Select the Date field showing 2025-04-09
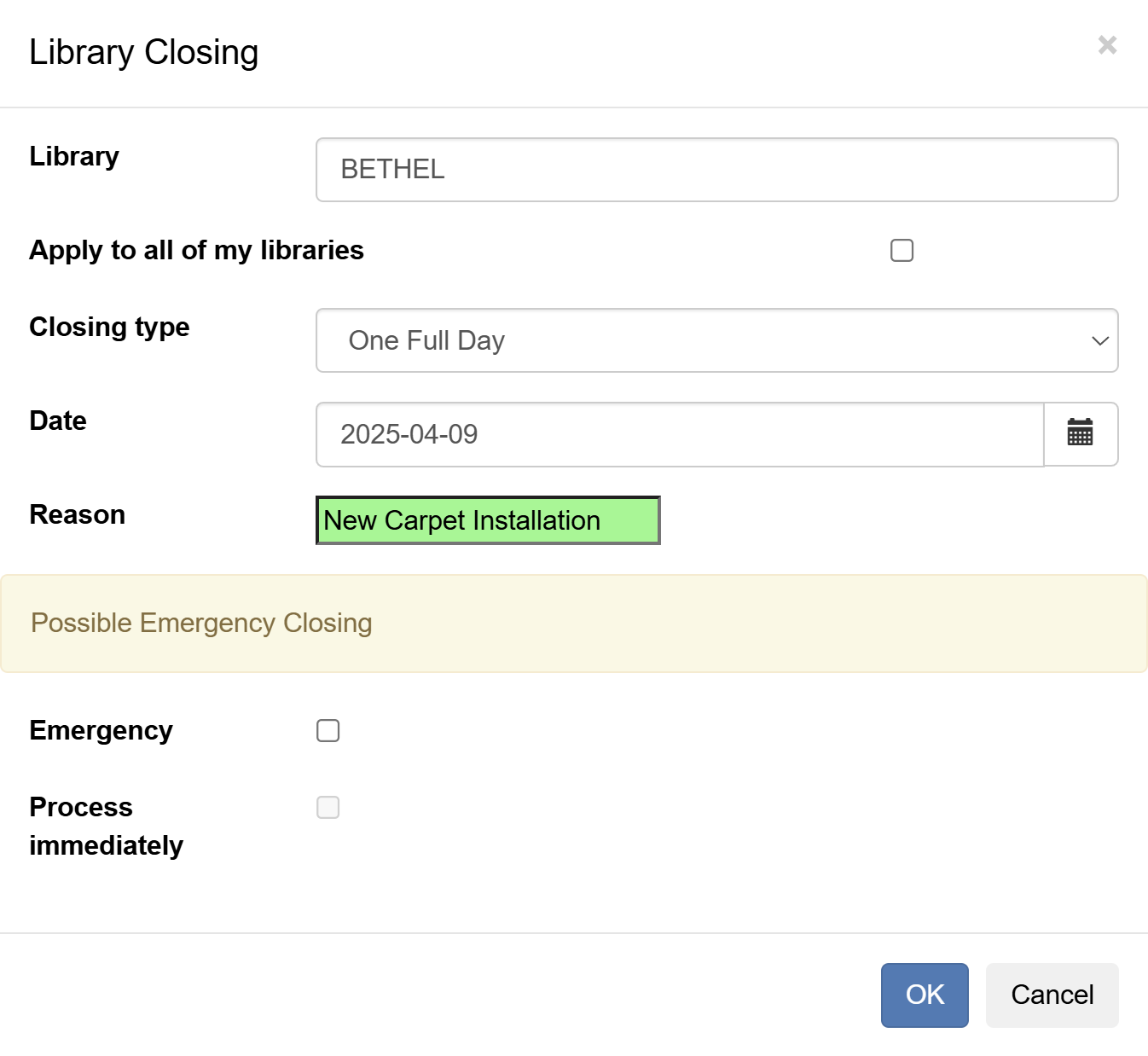The width and height of the screenshot is (1148, 1056). 678,434
